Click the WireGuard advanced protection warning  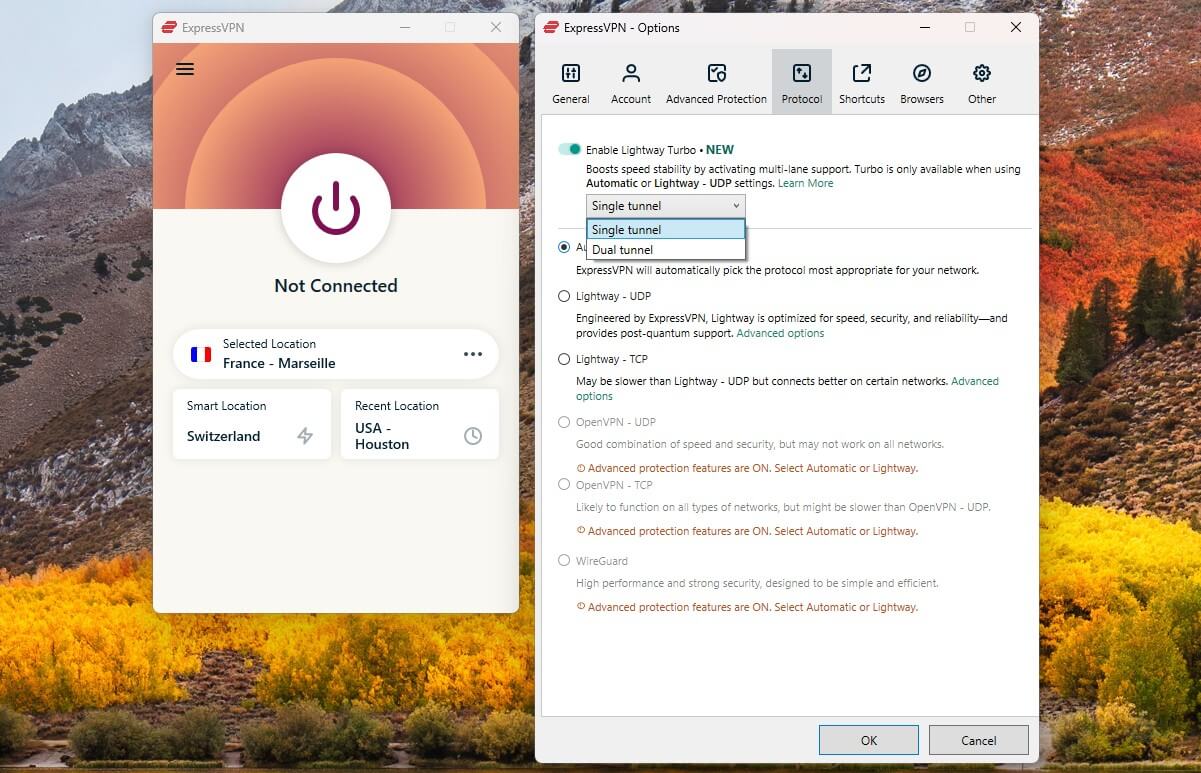pyautogui.click(x=747, y=607)
